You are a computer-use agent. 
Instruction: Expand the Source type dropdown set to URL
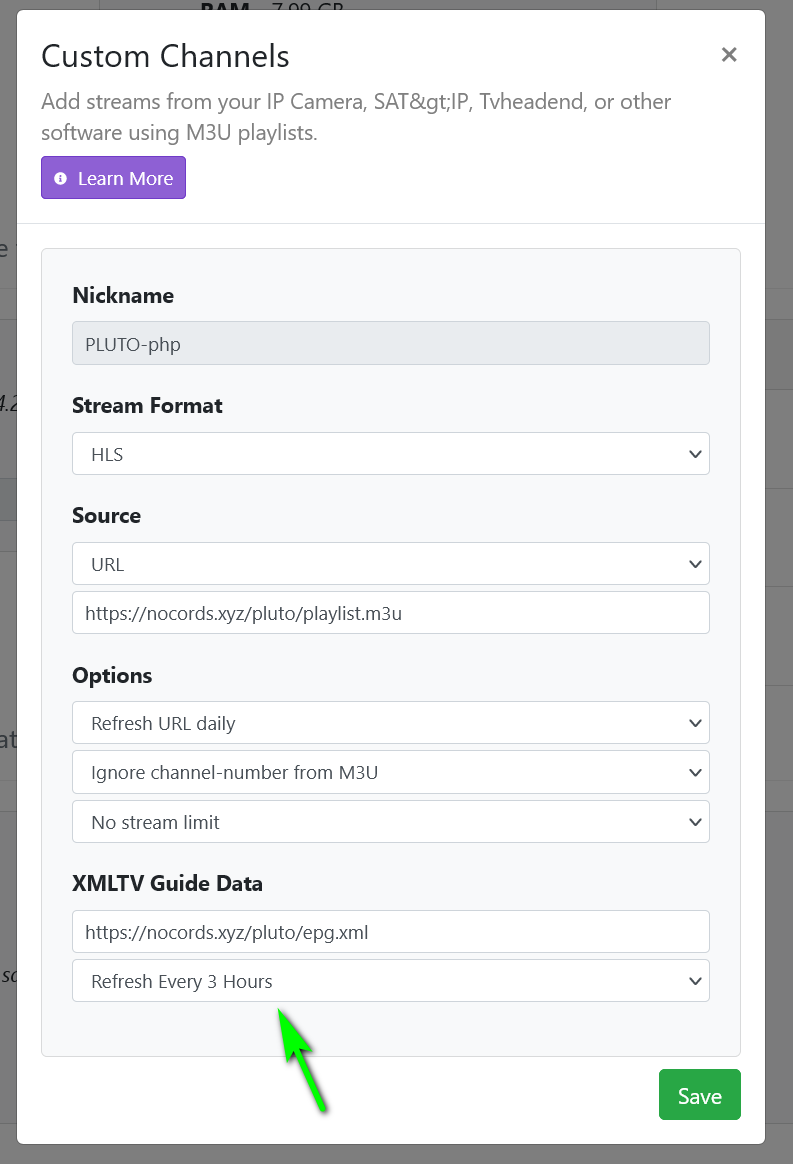click(390, 563)
